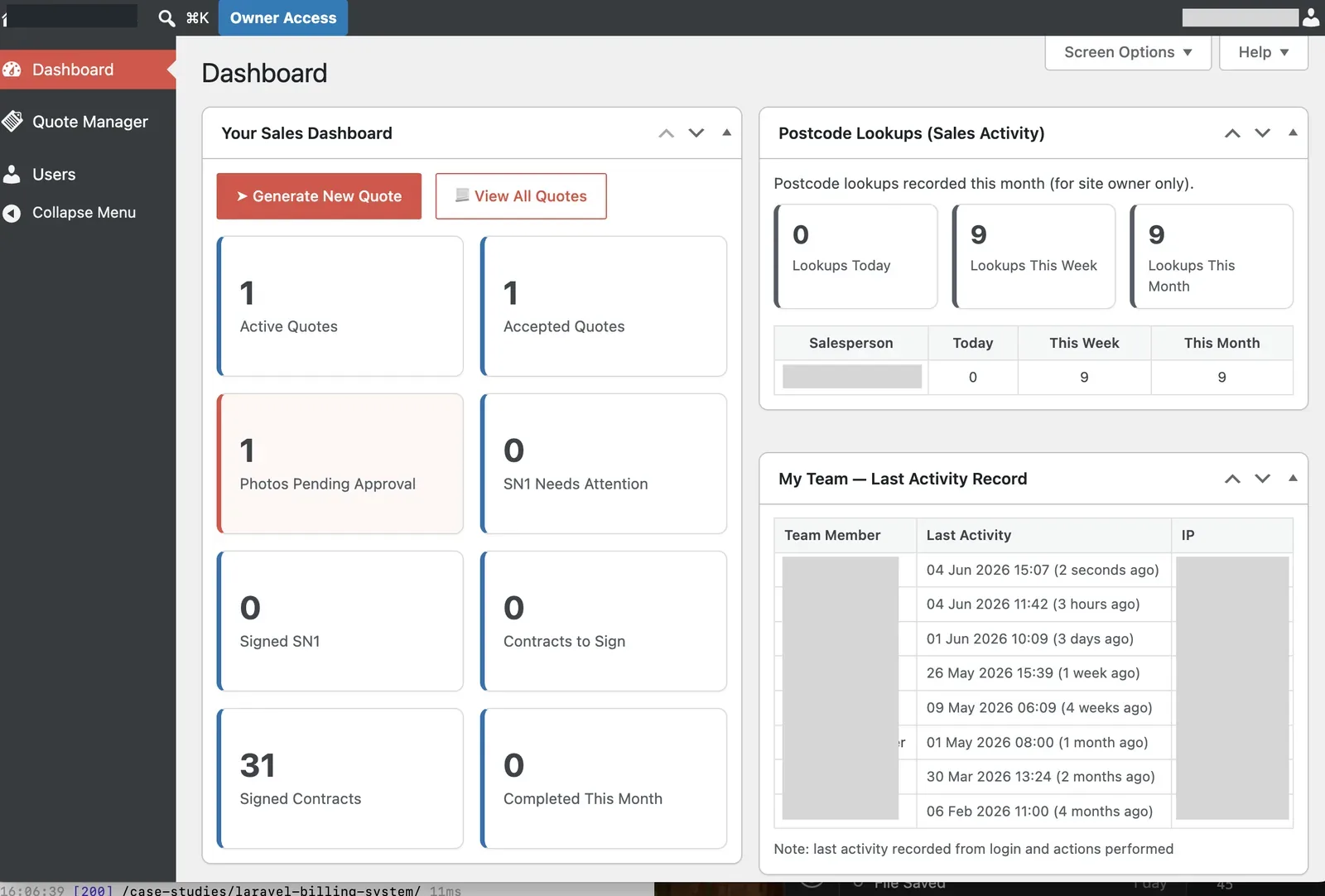Screen dimensions: 1325x896
Task: Click the Owner Access button
Action: (283, 17)
